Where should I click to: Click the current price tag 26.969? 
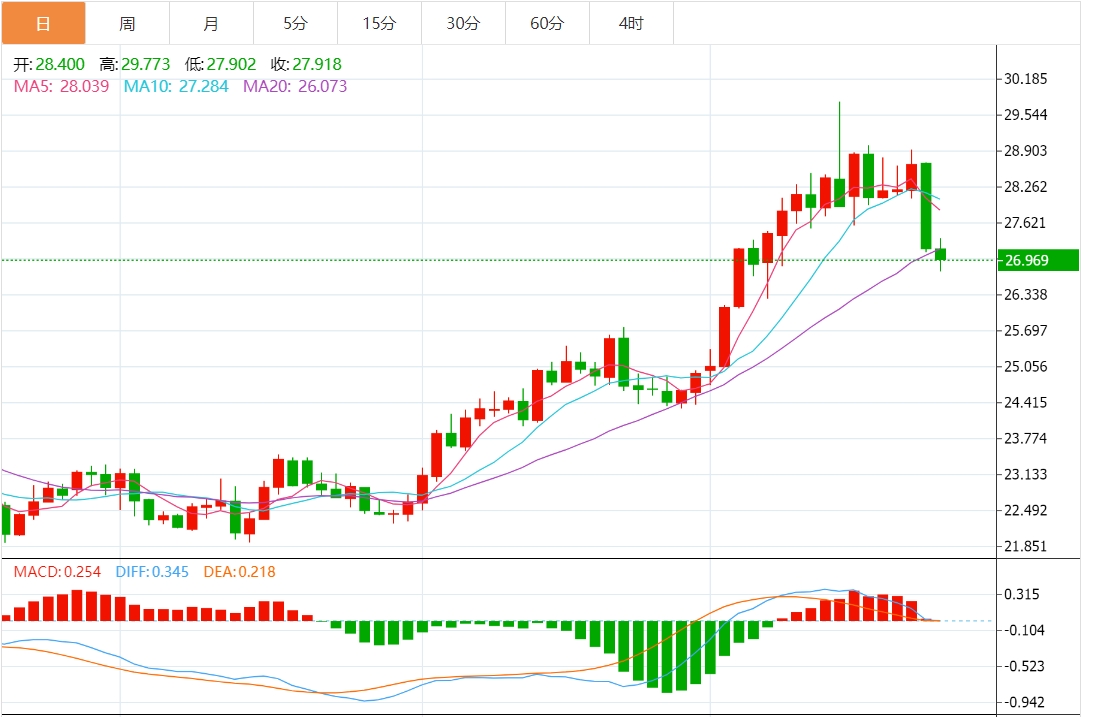coord(1038,260)
